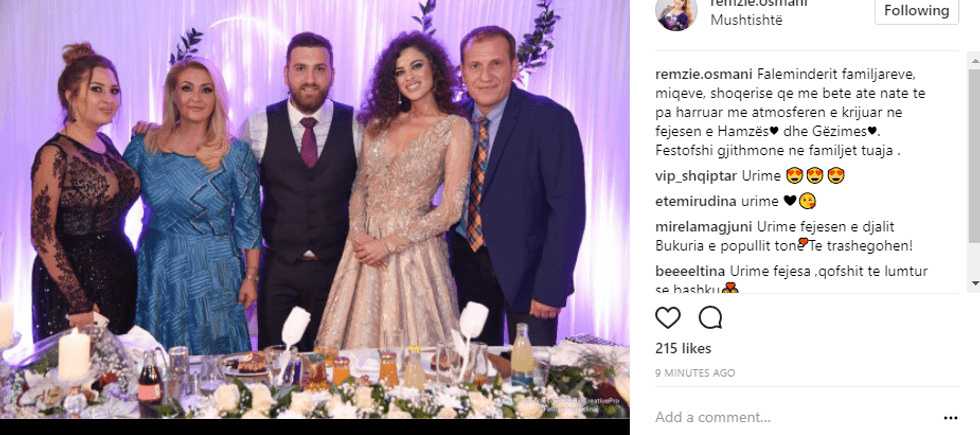Click the engagement photo

point(314,209)
